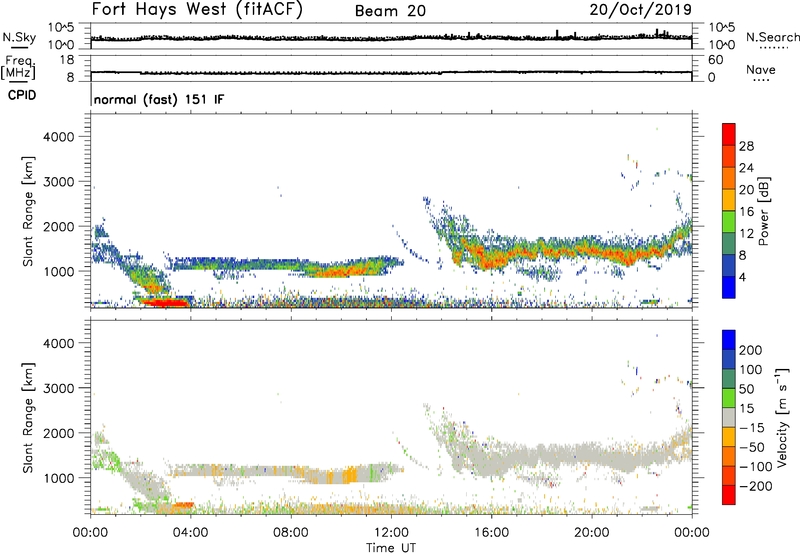The width and height of the screenshot is (800, 554).
Task: Click the '28' power colorbar tick value
Action: tap(746, 146)
